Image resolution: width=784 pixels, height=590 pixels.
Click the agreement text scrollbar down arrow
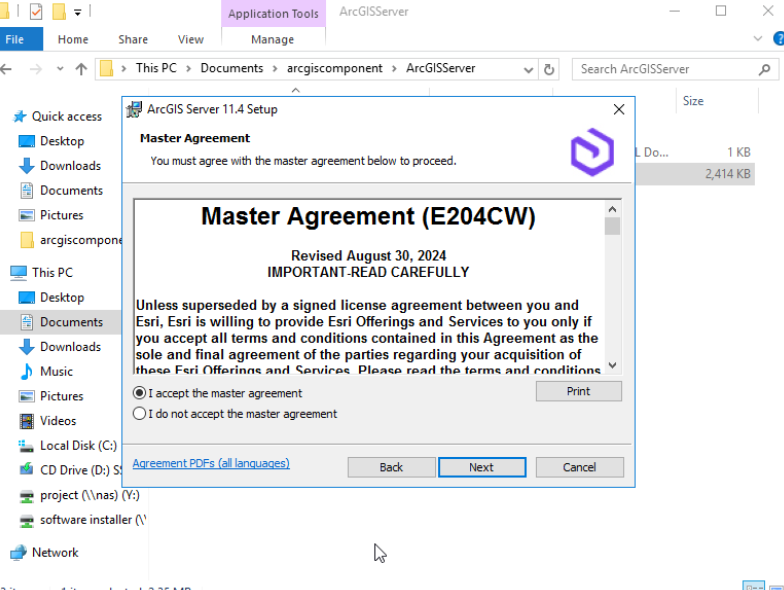612,366
